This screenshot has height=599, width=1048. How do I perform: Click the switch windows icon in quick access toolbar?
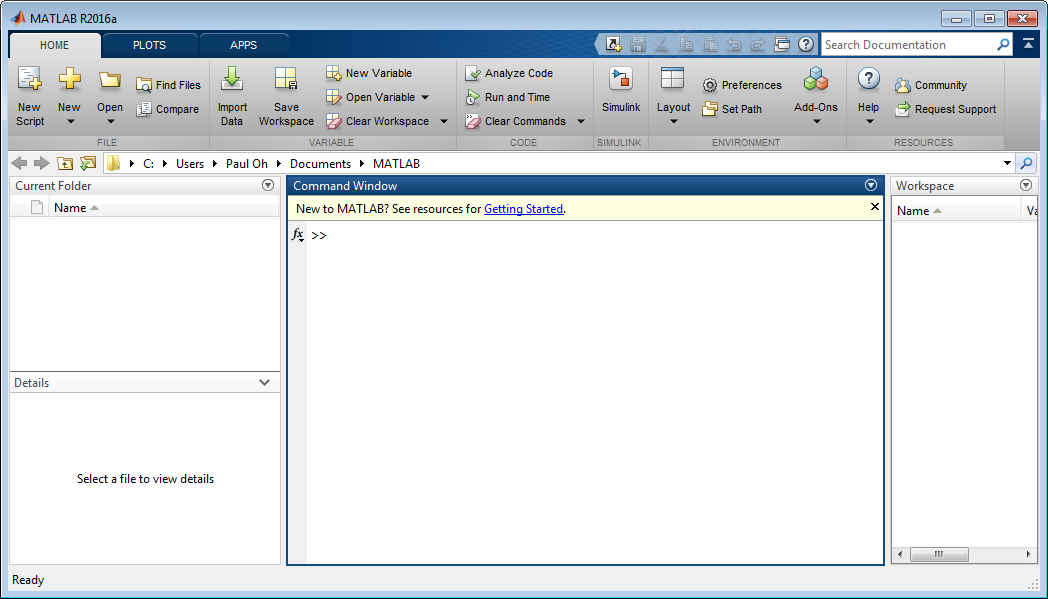point(782,45)
